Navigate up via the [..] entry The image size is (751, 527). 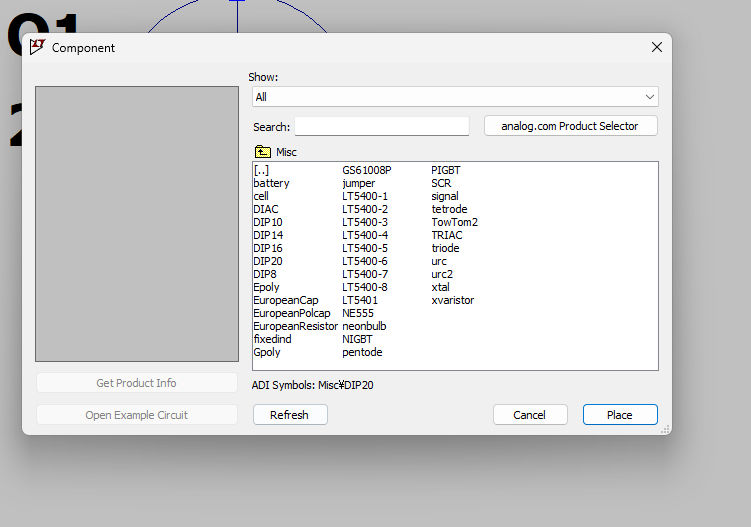tap(261, 171)
